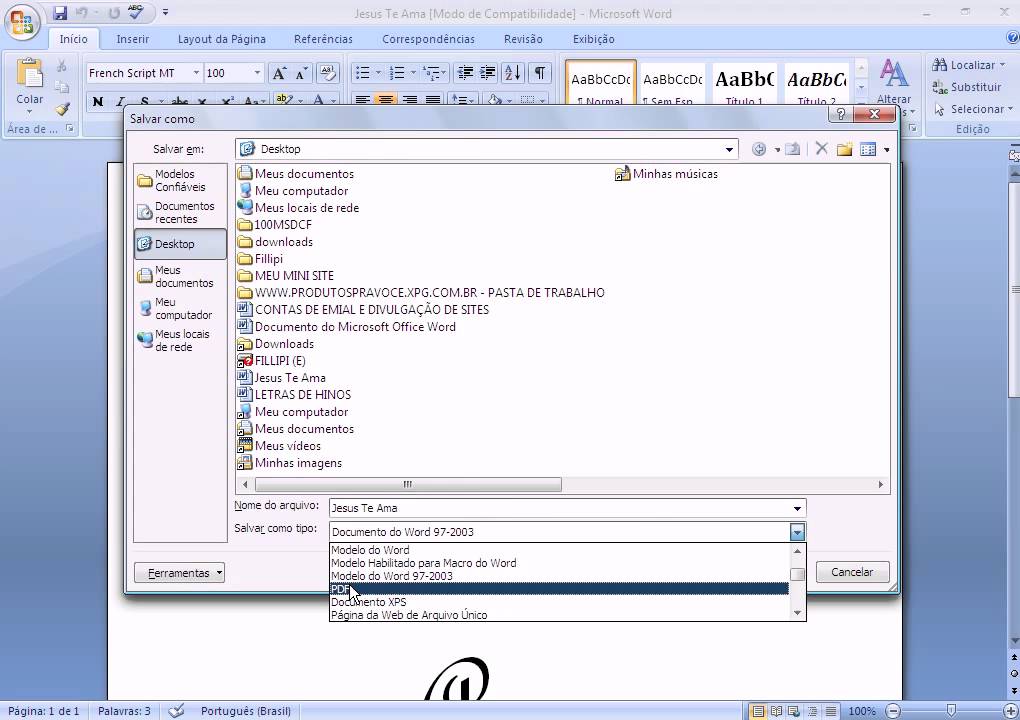This screenshot has width=1020, height=720.
Task: Switch to Web Layout view
Action: pos(794,711)
